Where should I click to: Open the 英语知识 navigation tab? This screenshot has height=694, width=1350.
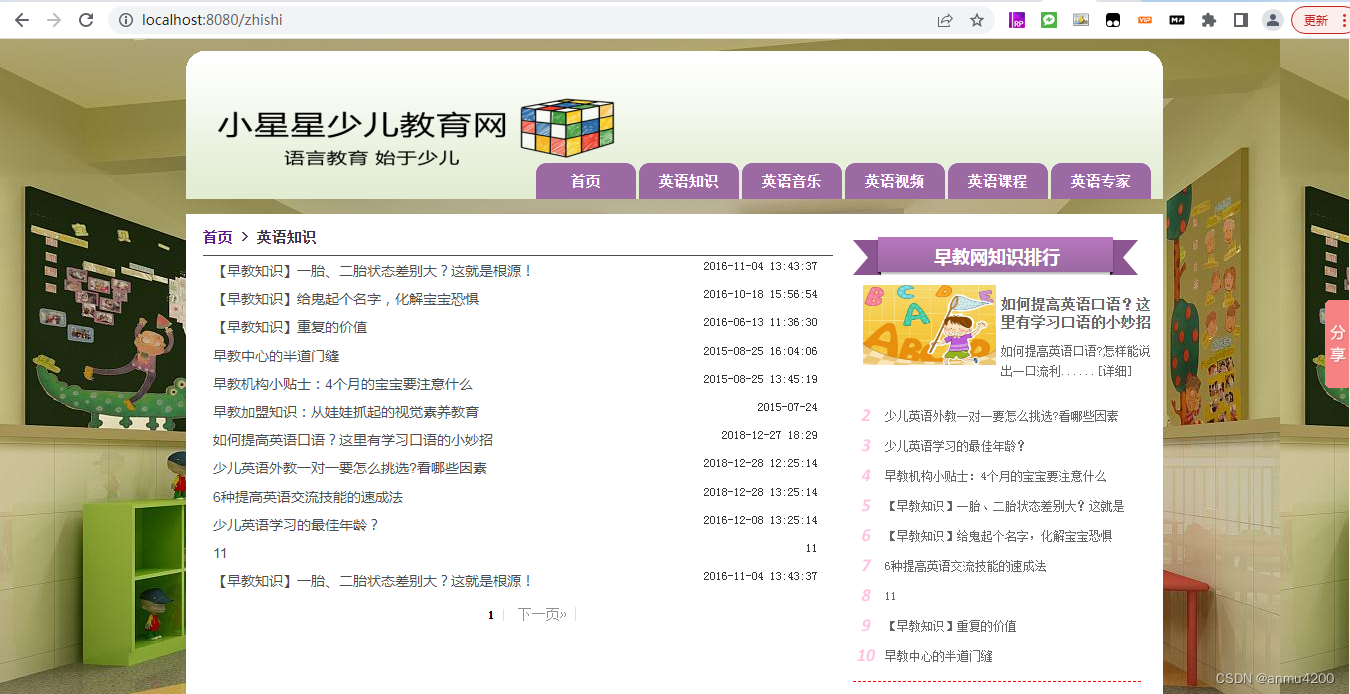coord(688,181)
